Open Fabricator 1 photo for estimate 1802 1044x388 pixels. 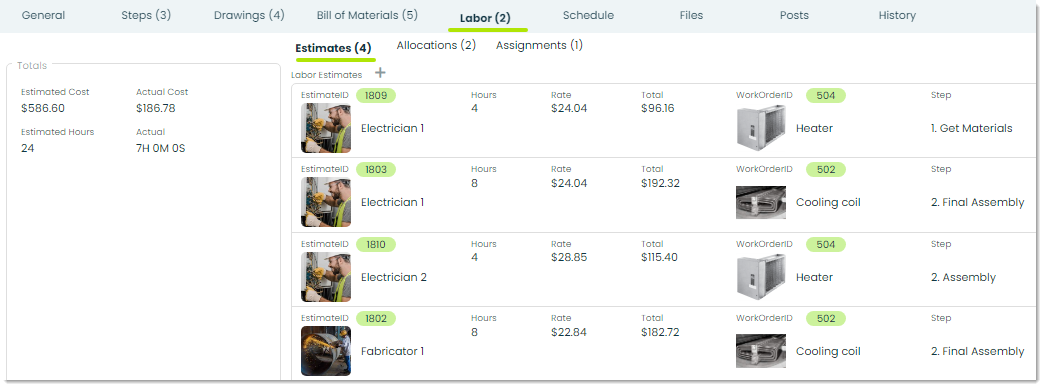326,351
